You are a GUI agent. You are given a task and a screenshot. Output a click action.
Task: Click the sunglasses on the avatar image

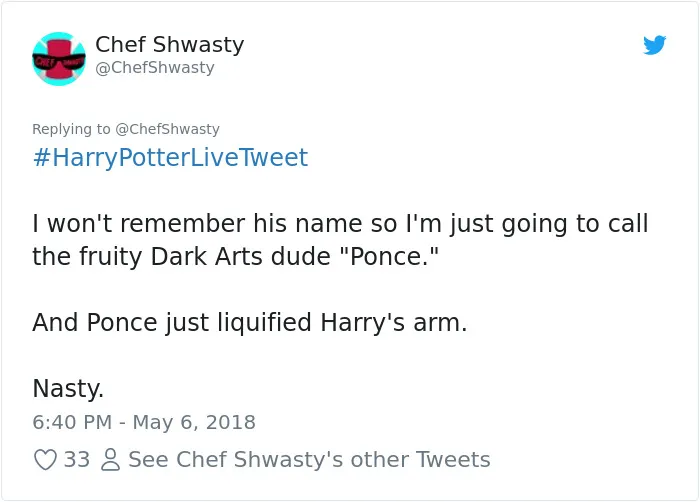[59, 61]
